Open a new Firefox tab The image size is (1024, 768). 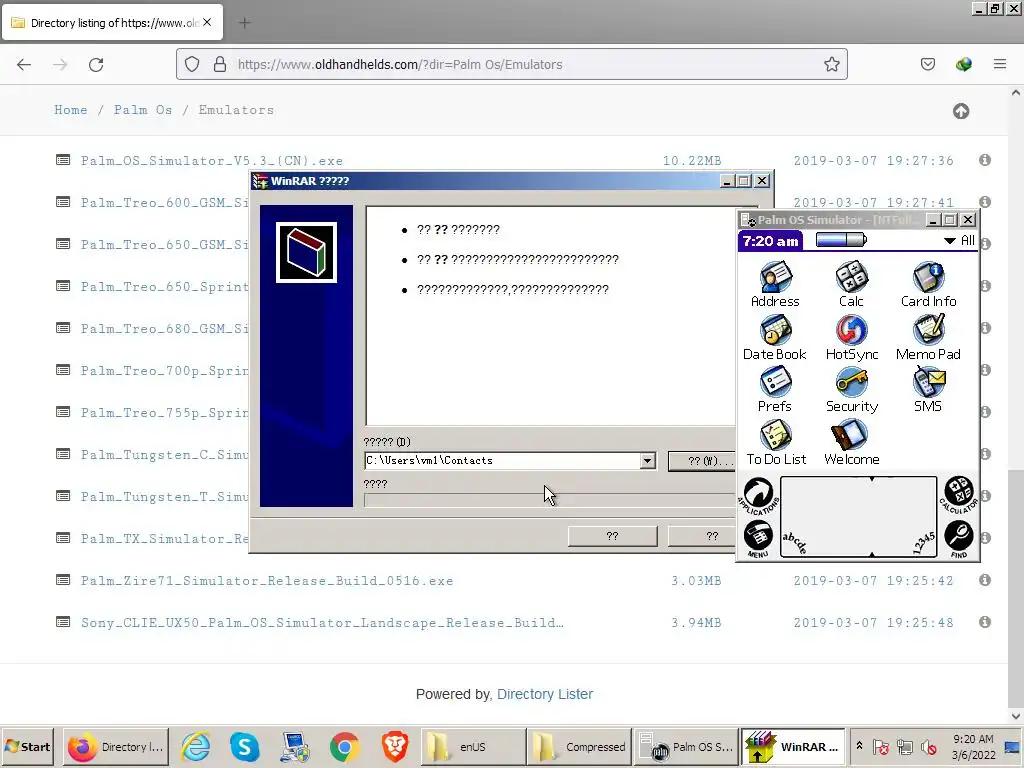[244, 23]
